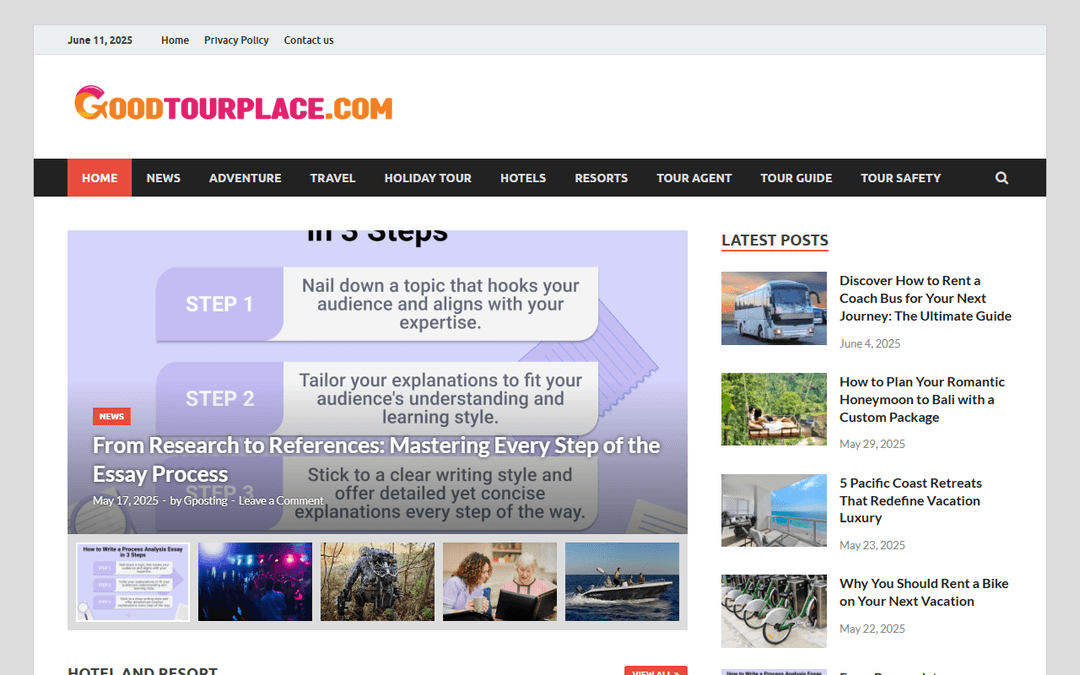The height and width of the screenshot is (675, 1080).
Task: Click the May 17, 2025 post date
Action: 125,501
